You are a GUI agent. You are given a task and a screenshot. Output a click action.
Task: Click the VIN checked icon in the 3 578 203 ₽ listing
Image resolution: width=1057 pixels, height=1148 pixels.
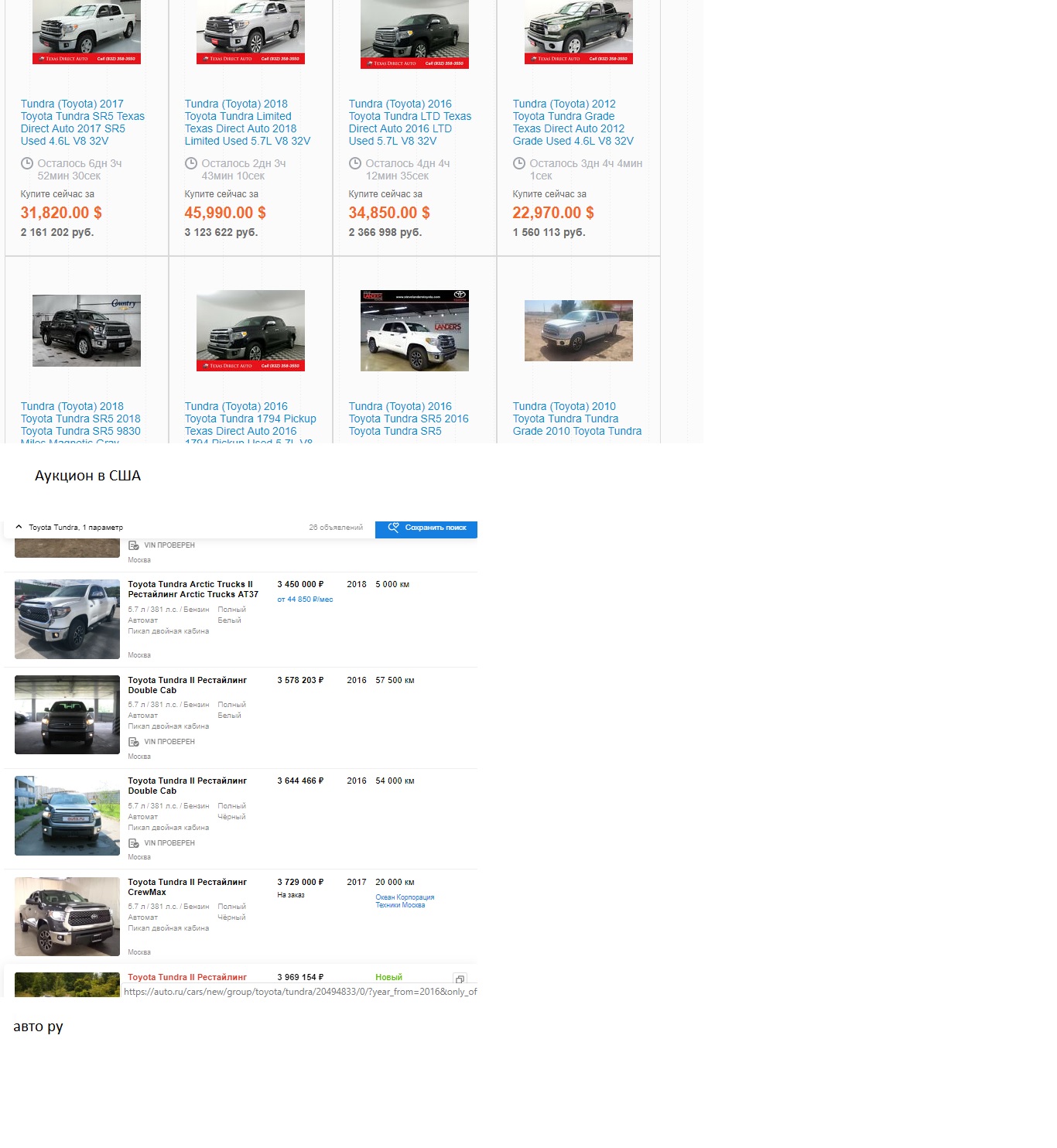point(134,742)
